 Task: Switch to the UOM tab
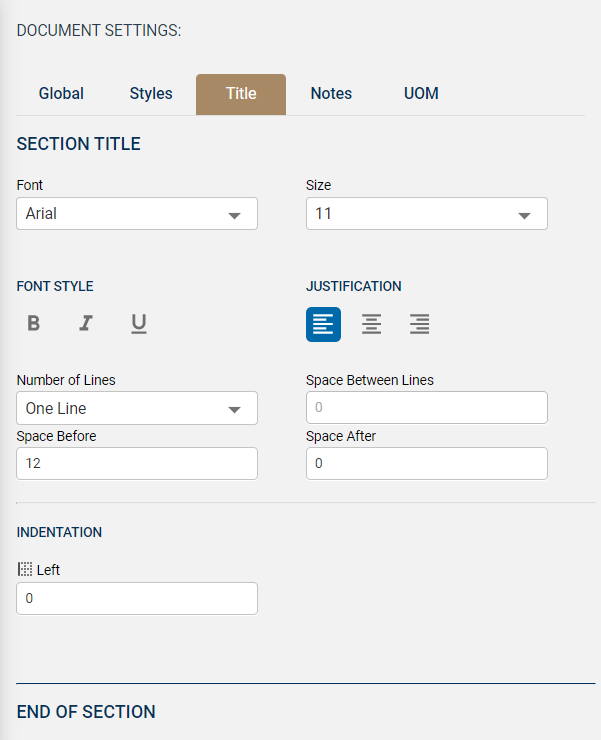421,94
